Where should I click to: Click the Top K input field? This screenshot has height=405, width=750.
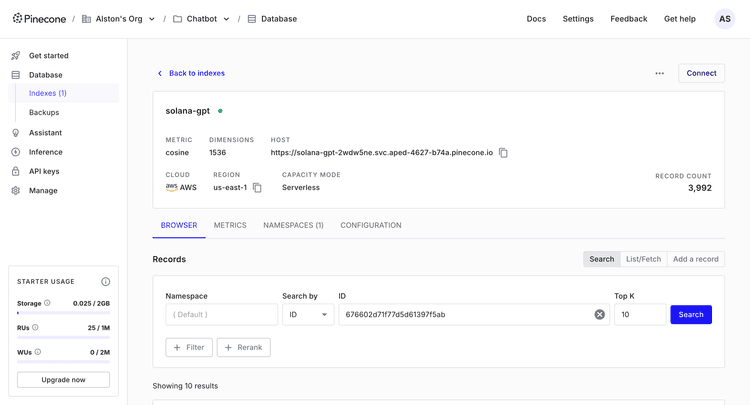pos(639,315)
